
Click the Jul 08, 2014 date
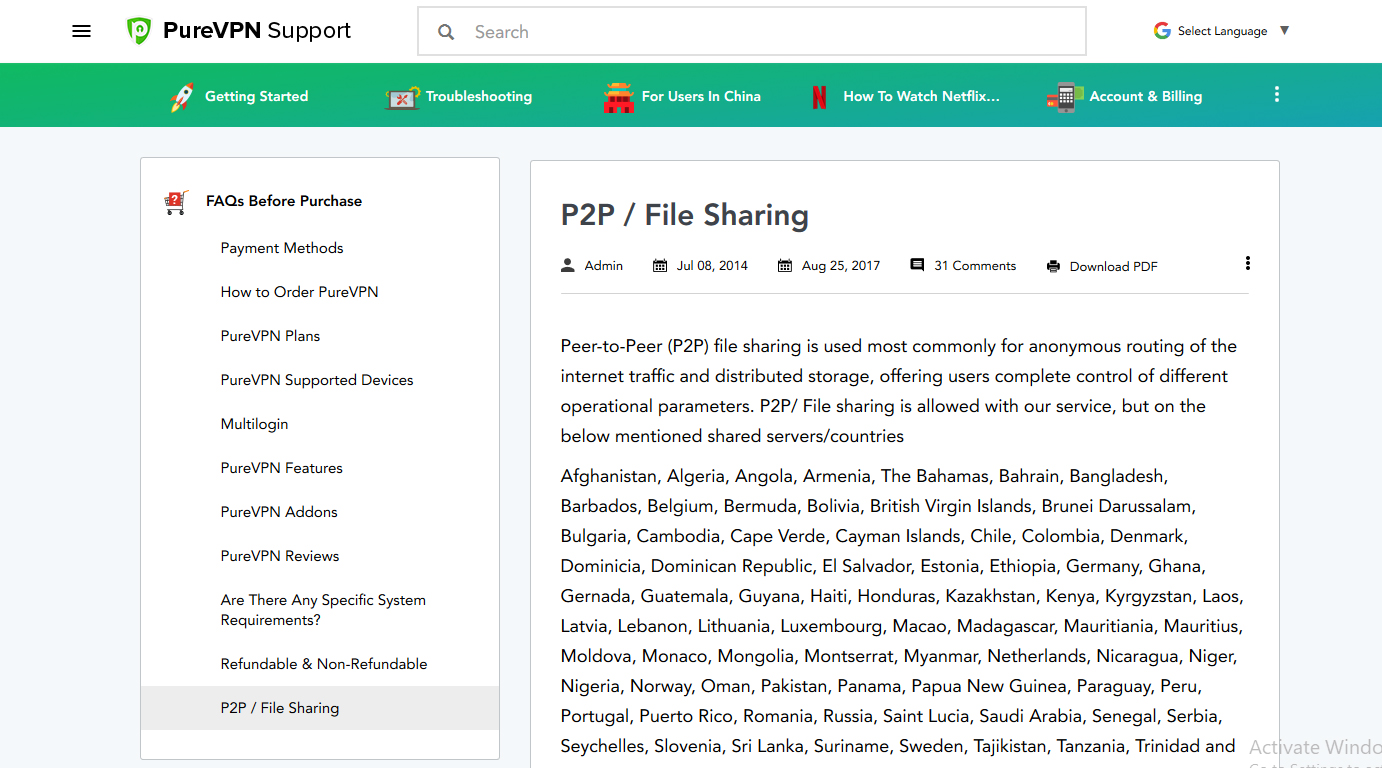point(712,266)
